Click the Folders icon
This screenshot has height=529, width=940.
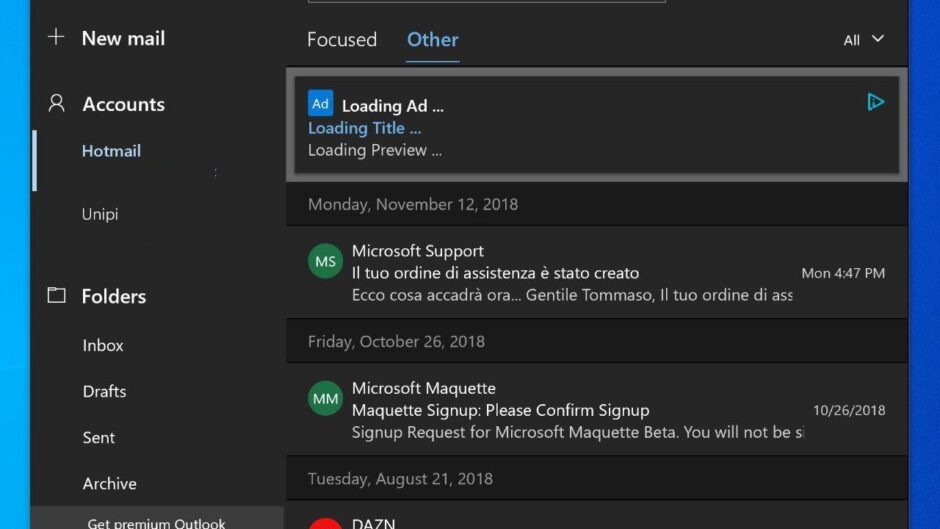pos(56,294)
